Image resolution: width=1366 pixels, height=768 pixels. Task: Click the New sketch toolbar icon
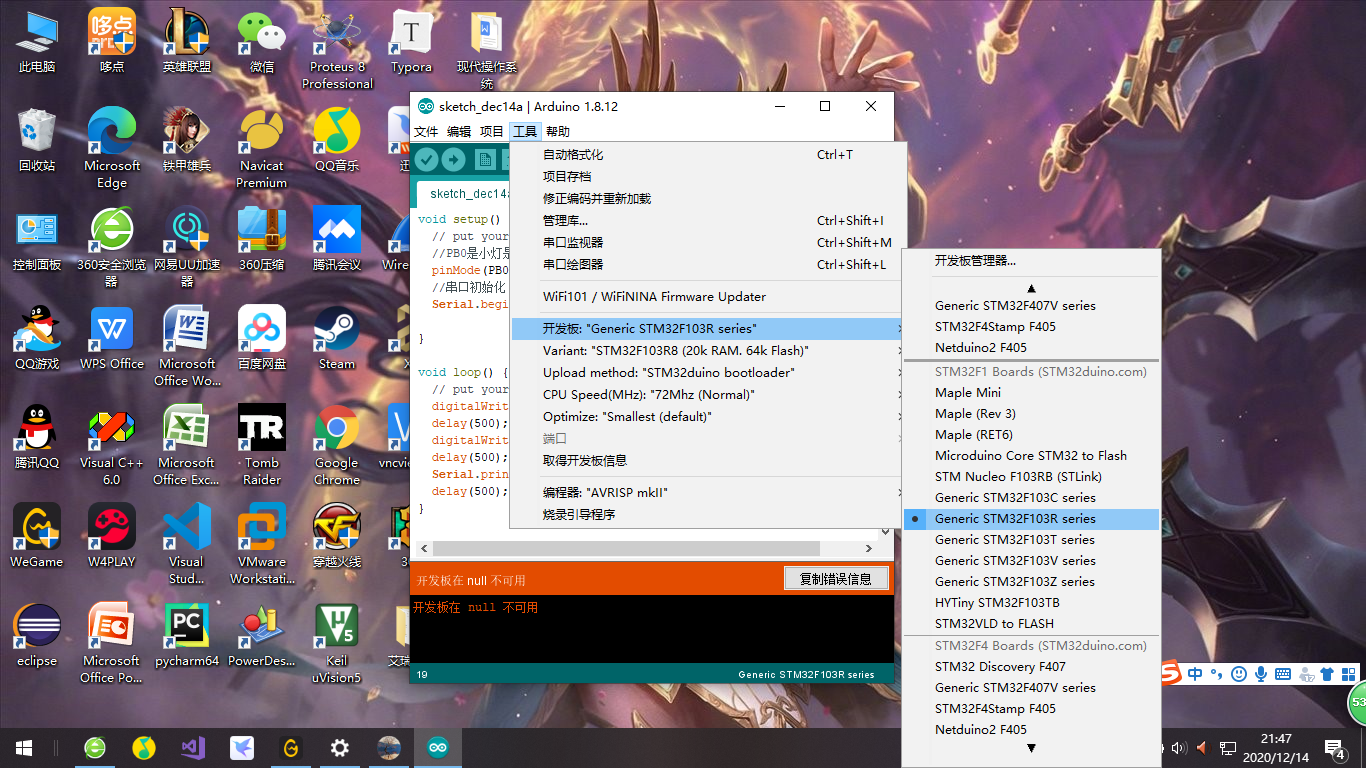point(485,160)
